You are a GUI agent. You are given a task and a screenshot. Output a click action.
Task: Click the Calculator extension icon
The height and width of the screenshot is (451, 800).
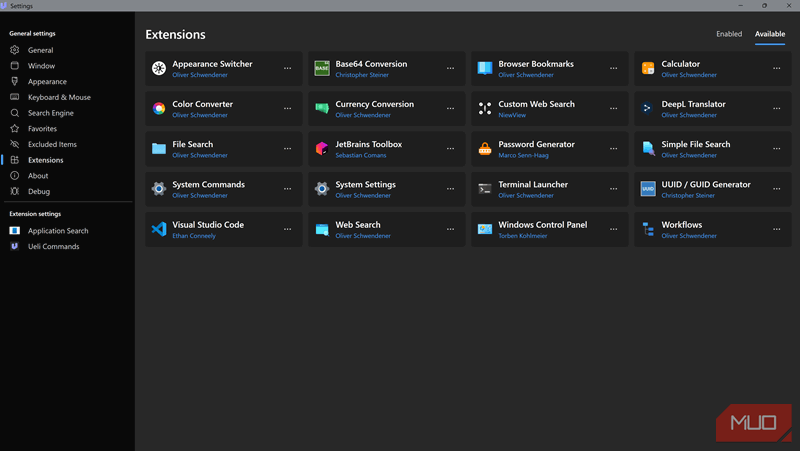[648, 68]
